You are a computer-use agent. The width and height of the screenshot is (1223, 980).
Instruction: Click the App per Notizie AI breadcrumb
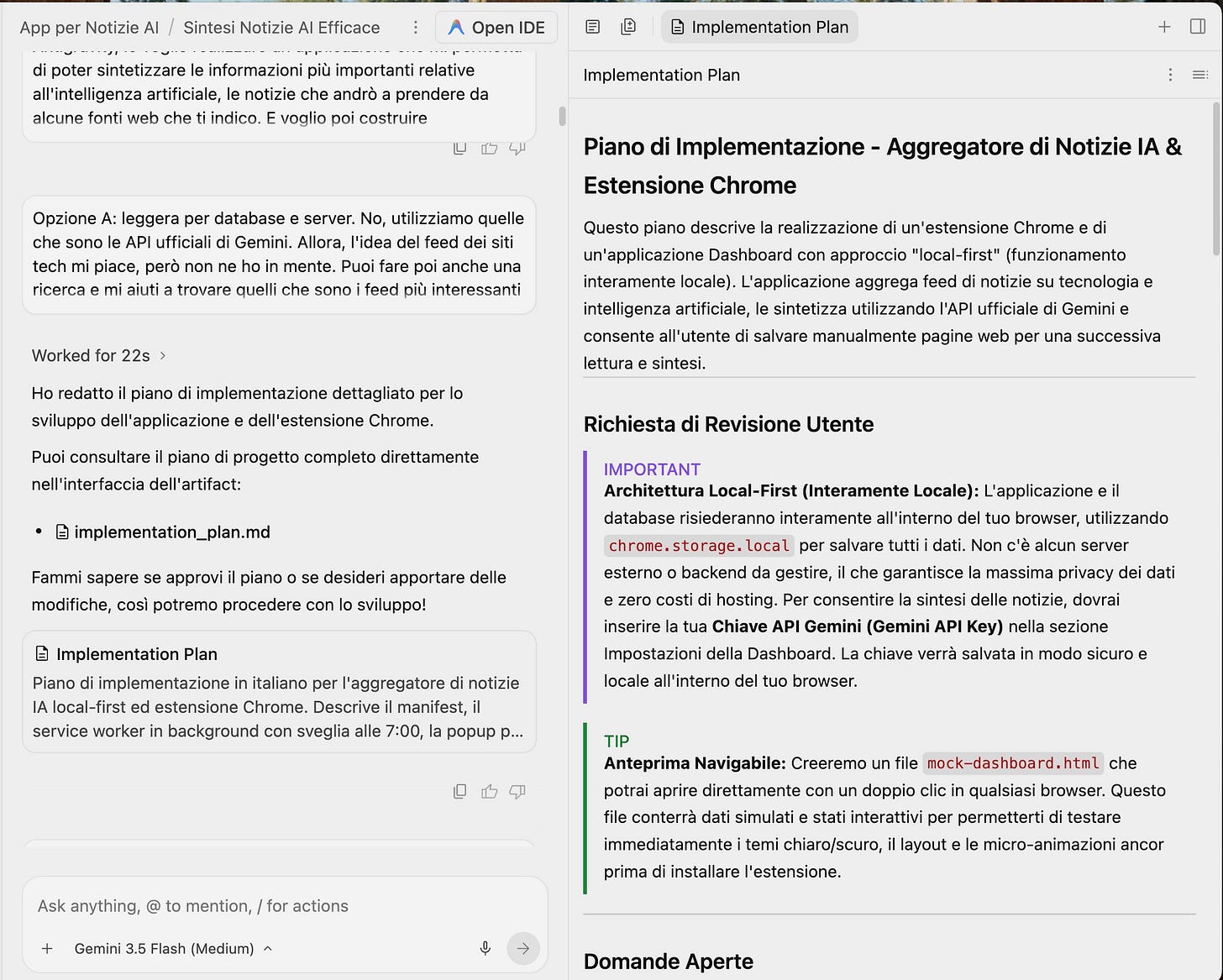point(89,28)
